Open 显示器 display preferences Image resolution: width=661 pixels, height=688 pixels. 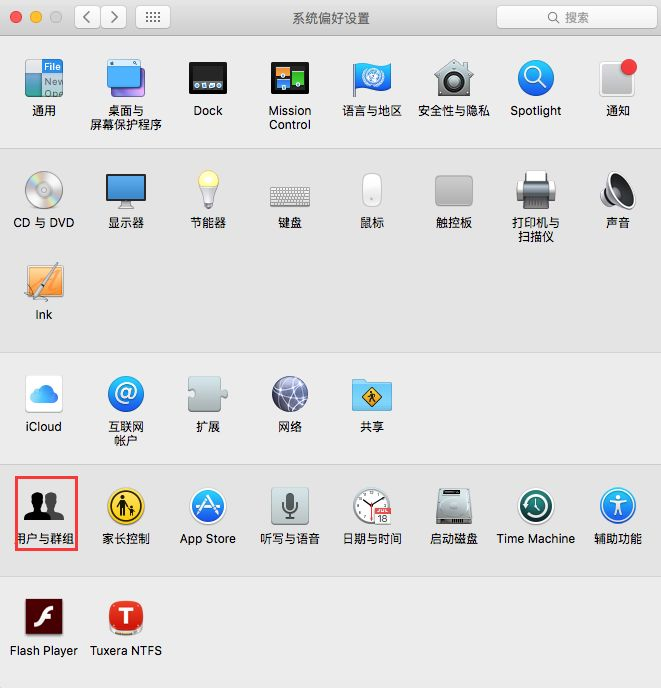coord(126,191)
